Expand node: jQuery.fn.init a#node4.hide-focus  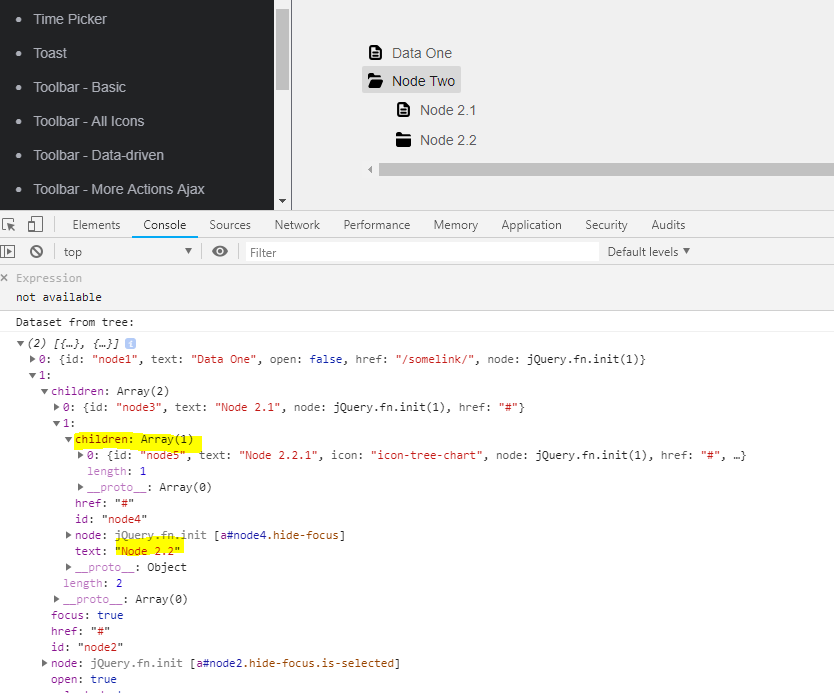click(x=69, y=535)
